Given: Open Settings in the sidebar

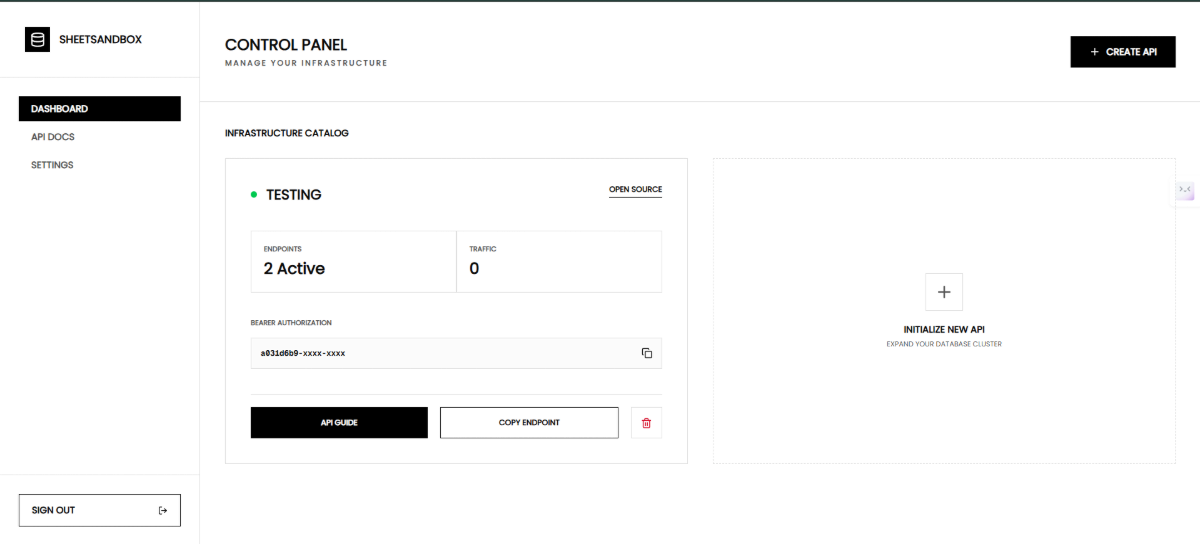Looking at the screenshot, I should tap(52, 165).
